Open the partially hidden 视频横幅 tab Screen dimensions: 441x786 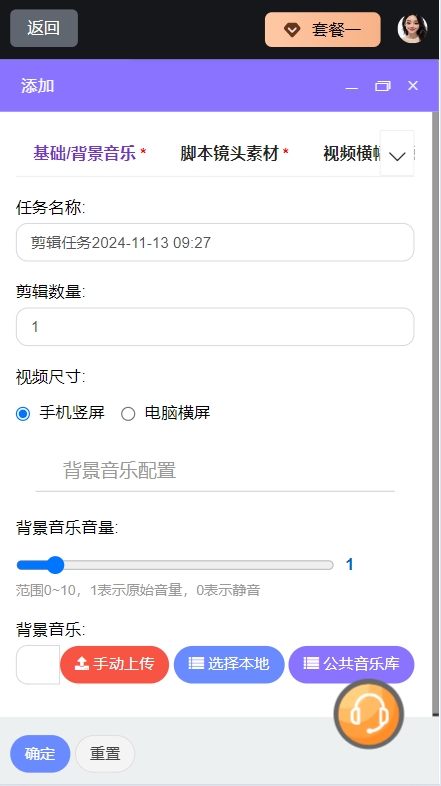[x=351, y=153]
